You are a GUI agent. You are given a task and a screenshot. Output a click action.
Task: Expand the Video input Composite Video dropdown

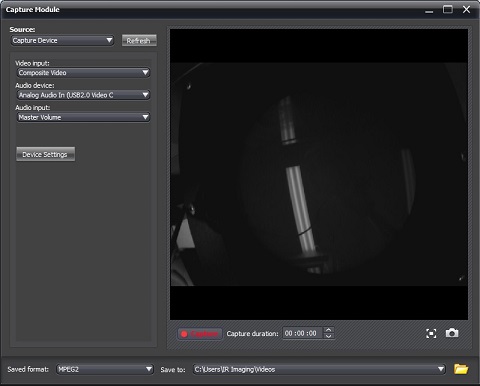click(83, 73)
